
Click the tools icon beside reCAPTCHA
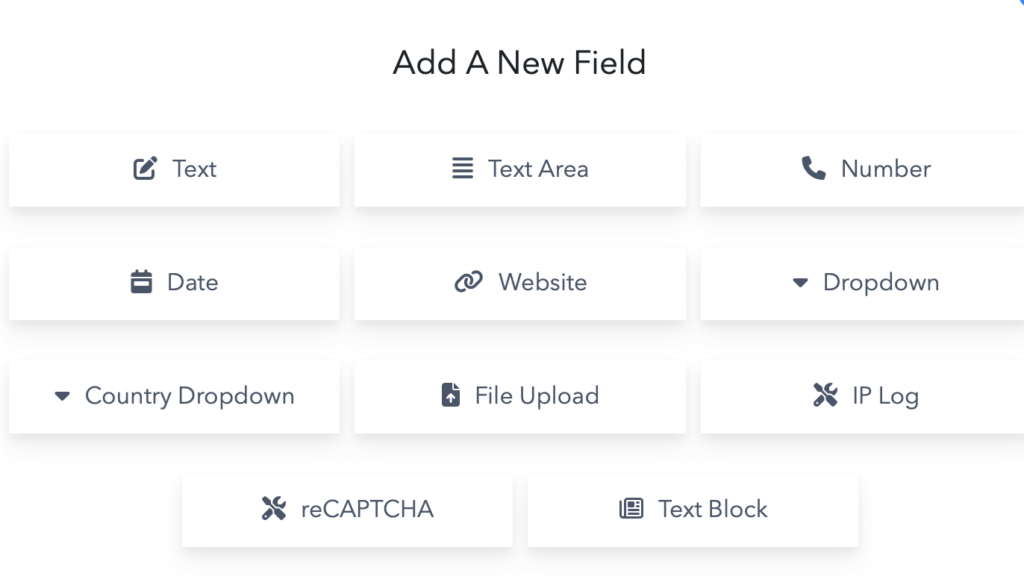274,509
